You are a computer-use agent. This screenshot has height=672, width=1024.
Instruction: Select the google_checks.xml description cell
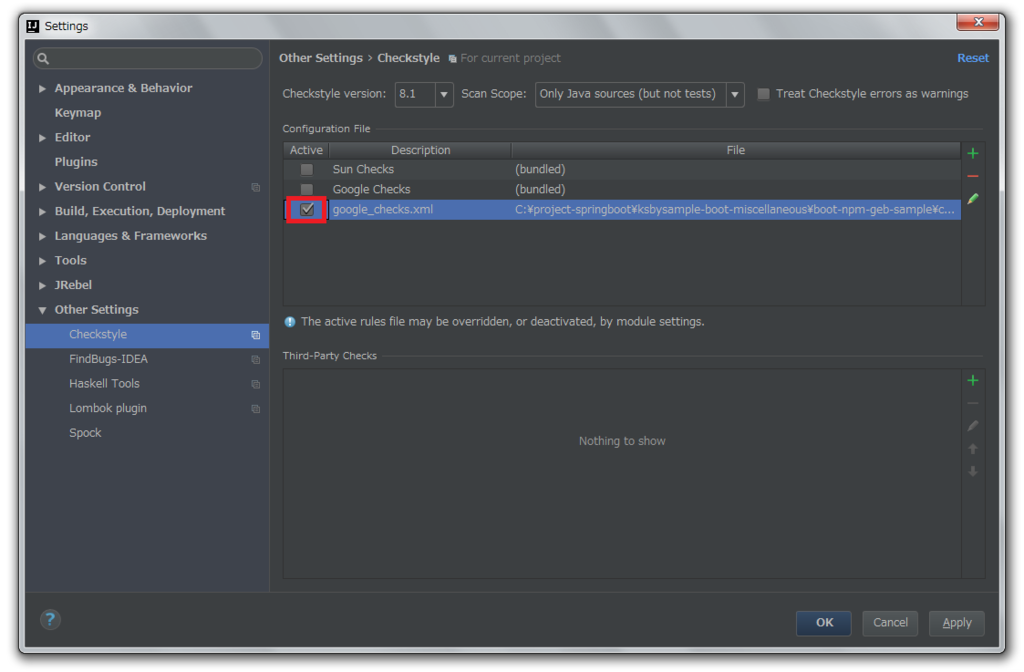420,210
